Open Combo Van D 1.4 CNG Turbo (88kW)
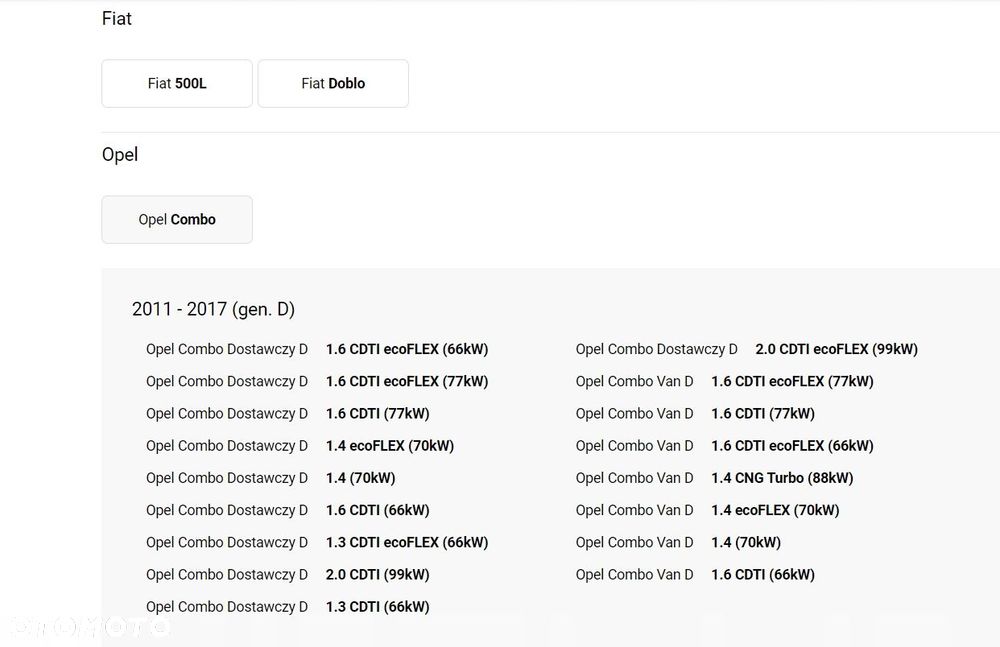This screenshot has width=1000, height=647. [714, 478]
